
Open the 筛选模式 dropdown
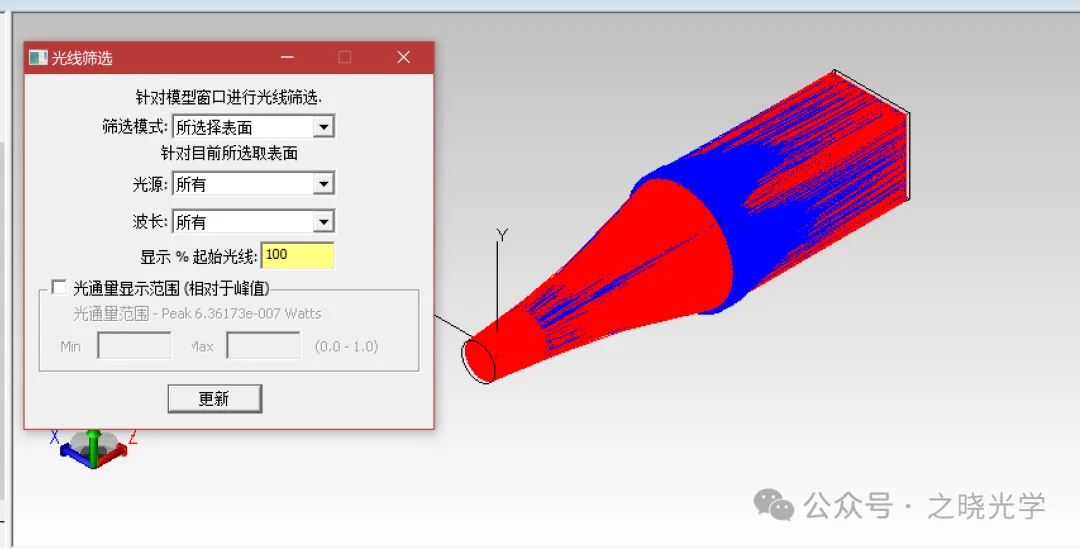322,127
